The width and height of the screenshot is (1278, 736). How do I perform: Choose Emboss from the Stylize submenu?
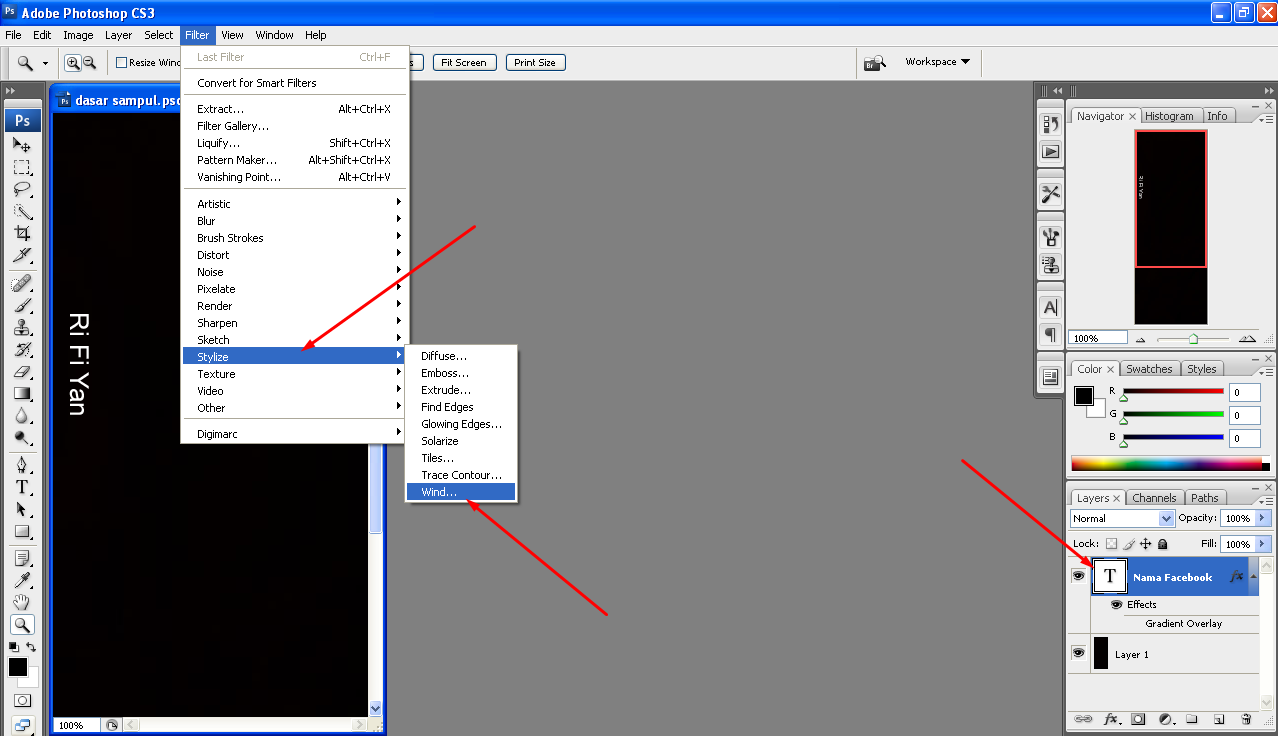tap(461, 373)
